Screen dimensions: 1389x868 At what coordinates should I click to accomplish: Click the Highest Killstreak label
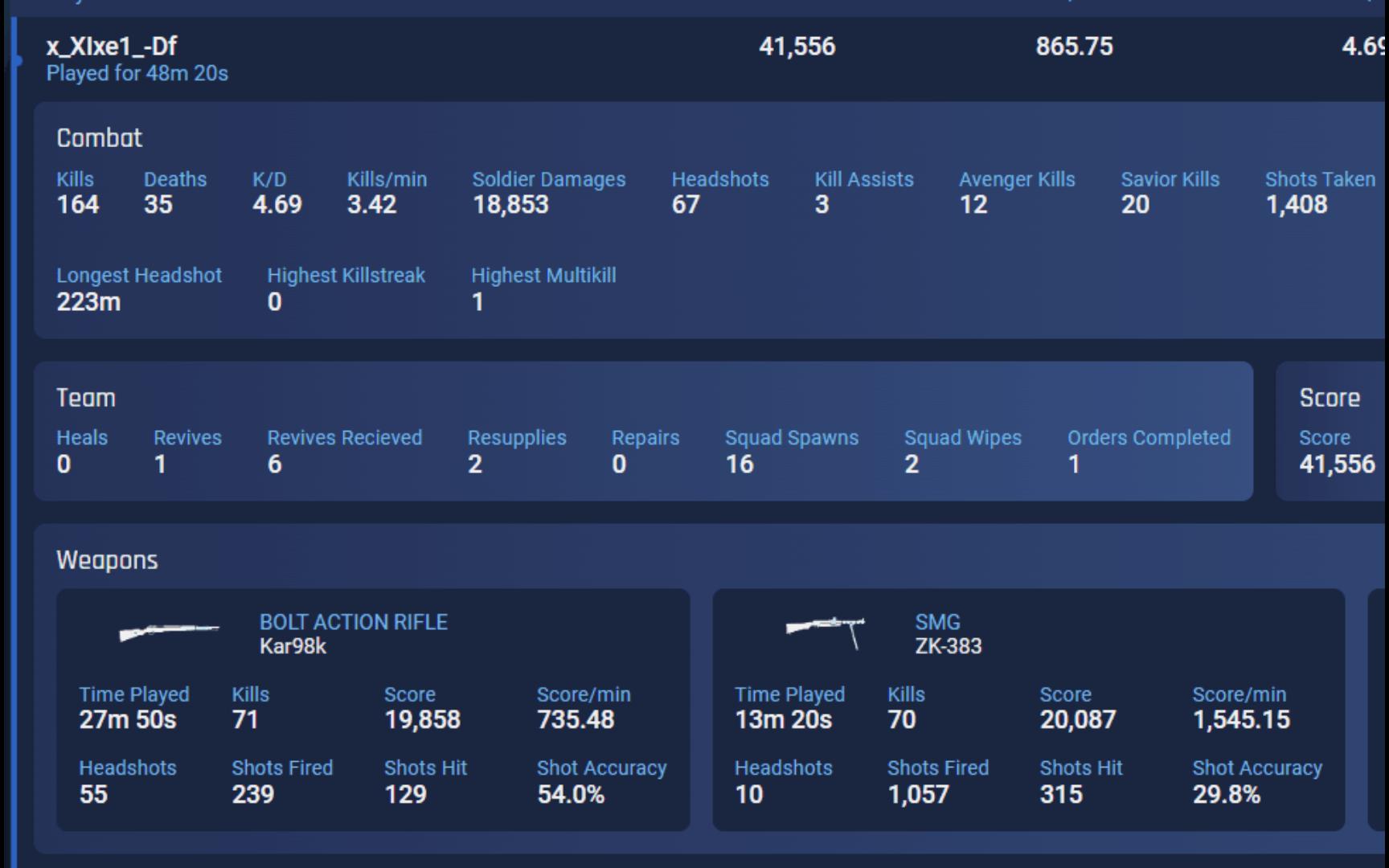coord(346,276)
